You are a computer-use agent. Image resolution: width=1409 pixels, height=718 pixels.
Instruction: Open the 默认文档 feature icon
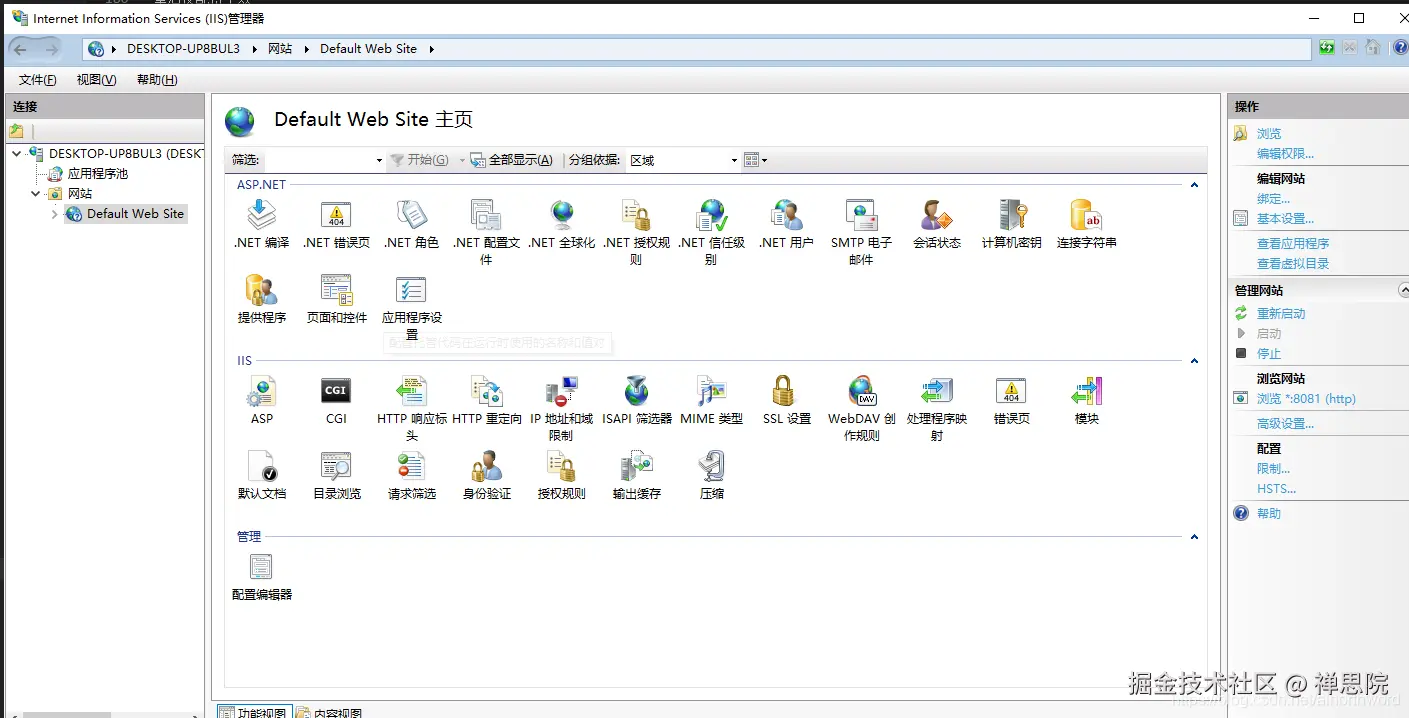point(261,467)
